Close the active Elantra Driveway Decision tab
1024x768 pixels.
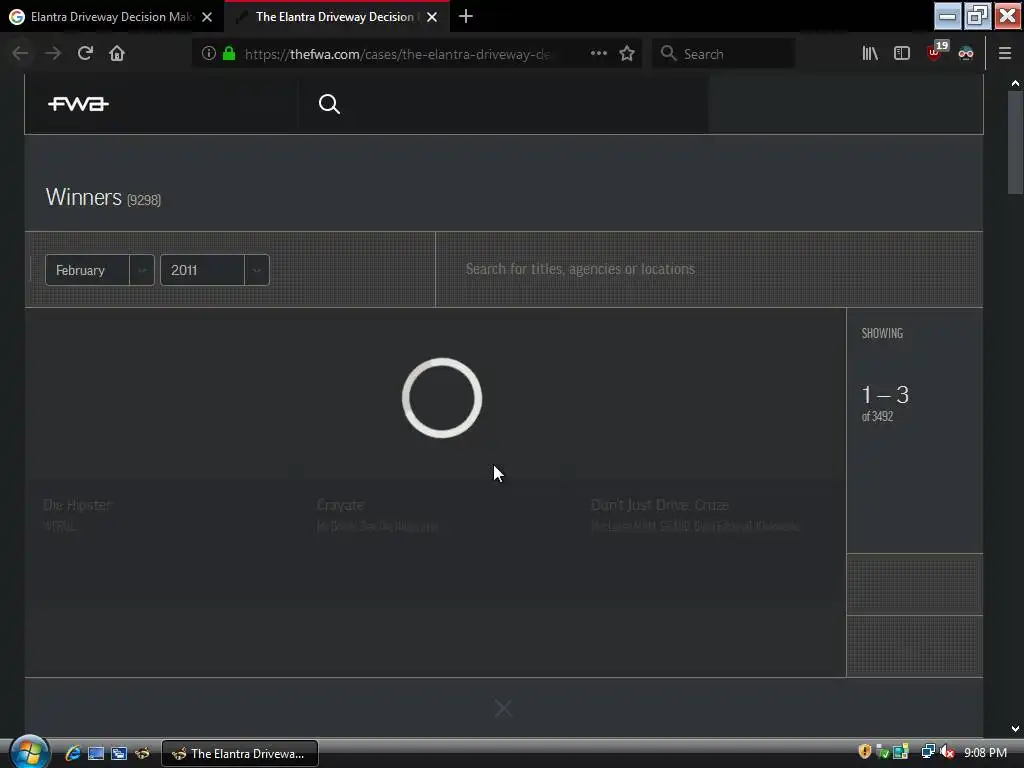tap(432, 17)
